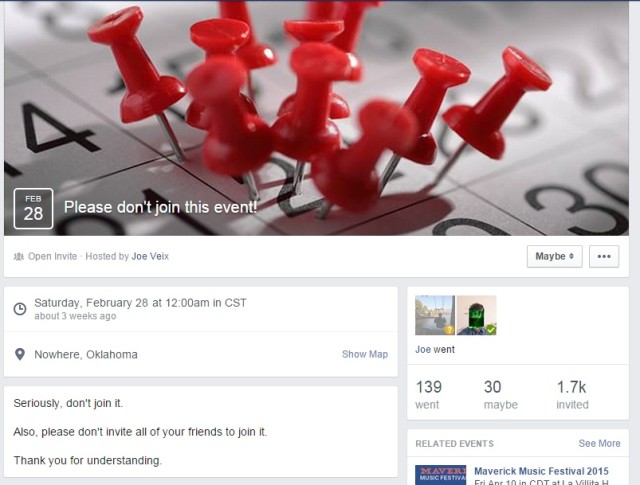Click the Maverick Music Festival thumbnail image
Viewport: 640px width, 485px height.
click(440, 475)
